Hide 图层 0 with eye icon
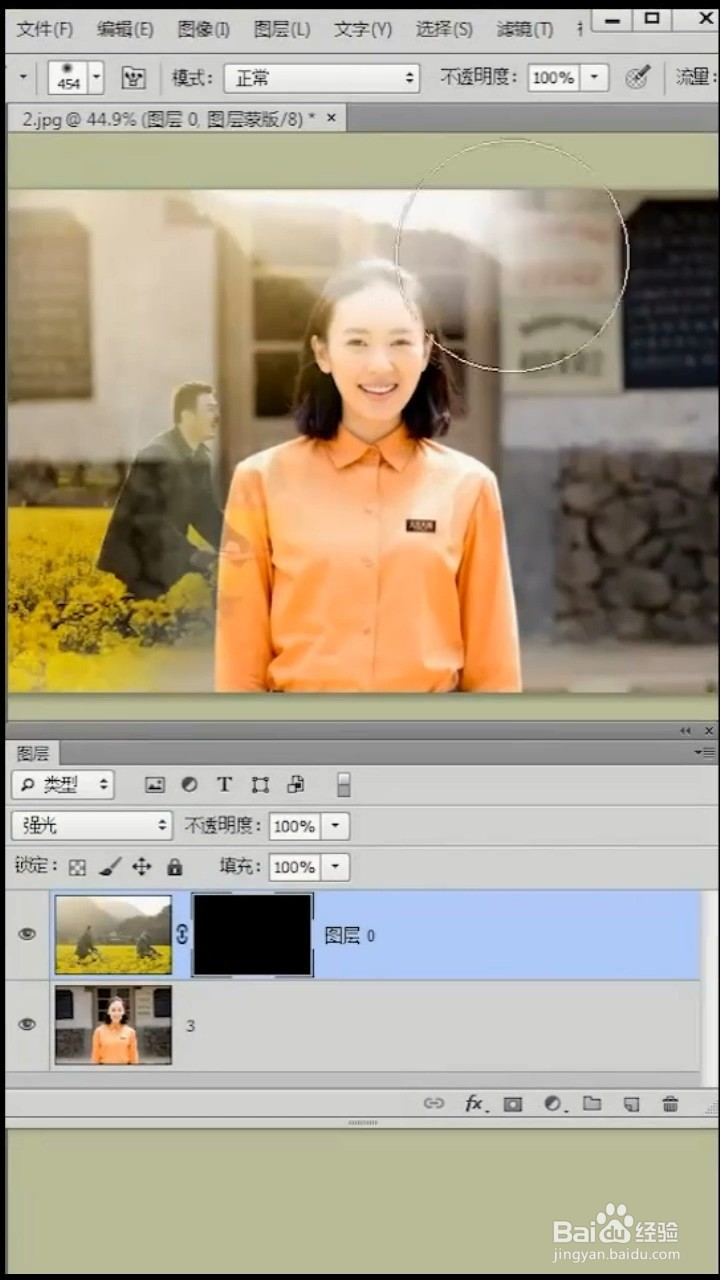Viewport: 720px width, 1280px height. click(27, 934)
